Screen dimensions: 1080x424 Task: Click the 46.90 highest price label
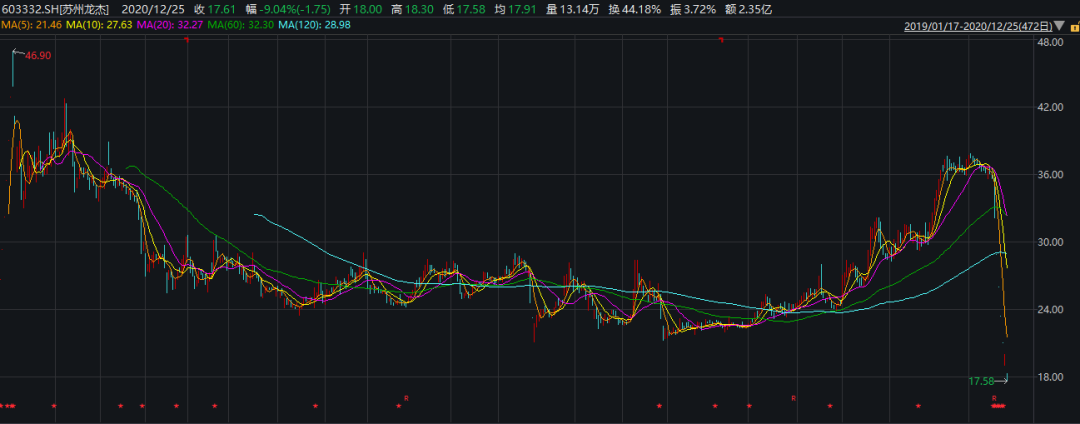[38, 55]
